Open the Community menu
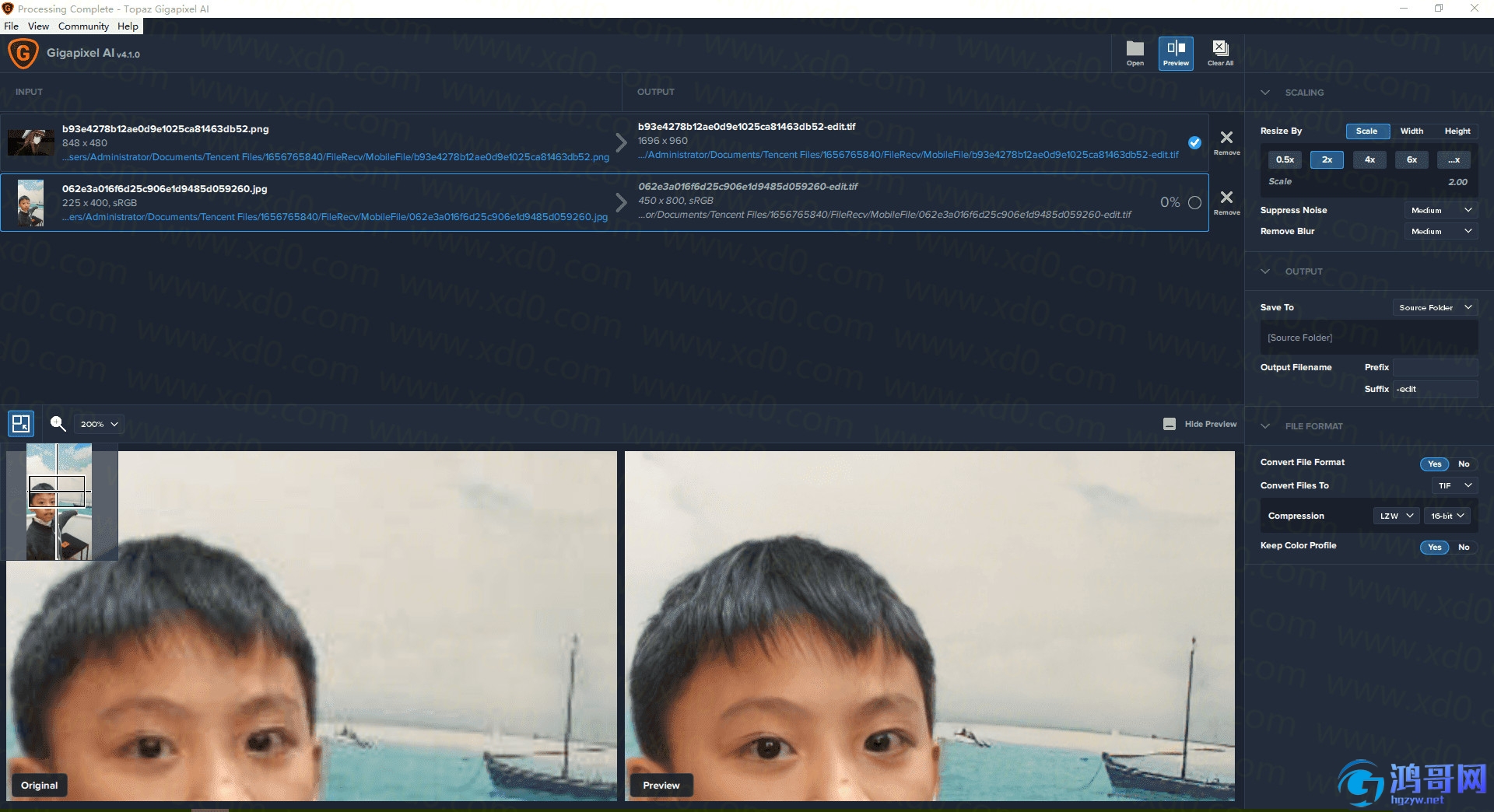The height and width of the screenshot is (812, 1494). [x=83, y=26]
